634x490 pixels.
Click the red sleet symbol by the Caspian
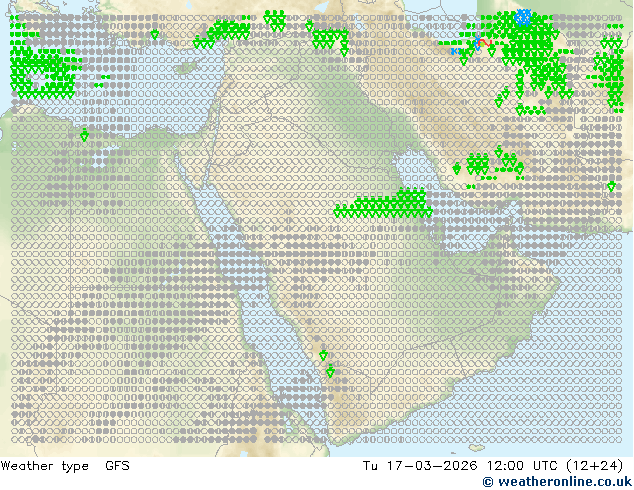[x=483, y=42]
